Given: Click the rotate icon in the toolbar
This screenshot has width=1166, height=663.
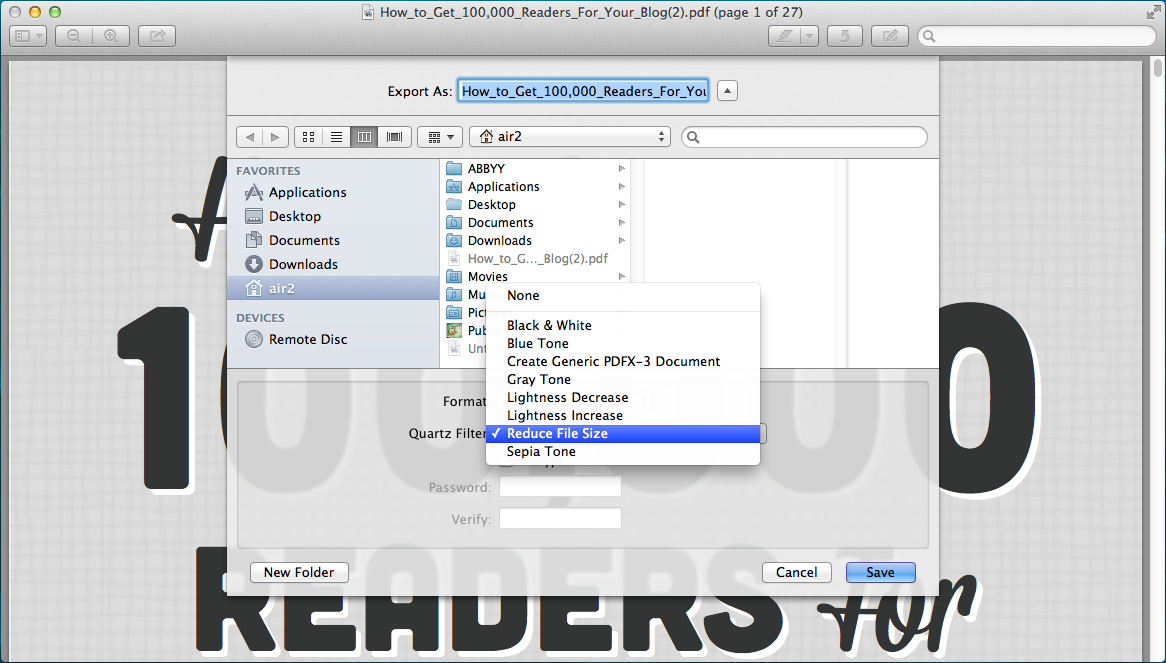Looking at the screenshot, I should point(845,35).
